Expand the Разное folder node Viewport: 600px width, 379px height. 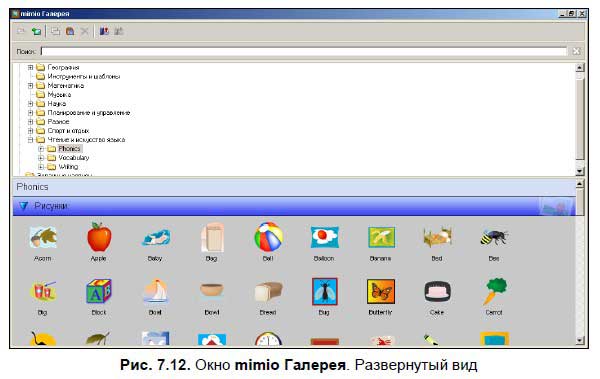click(31, 121)
